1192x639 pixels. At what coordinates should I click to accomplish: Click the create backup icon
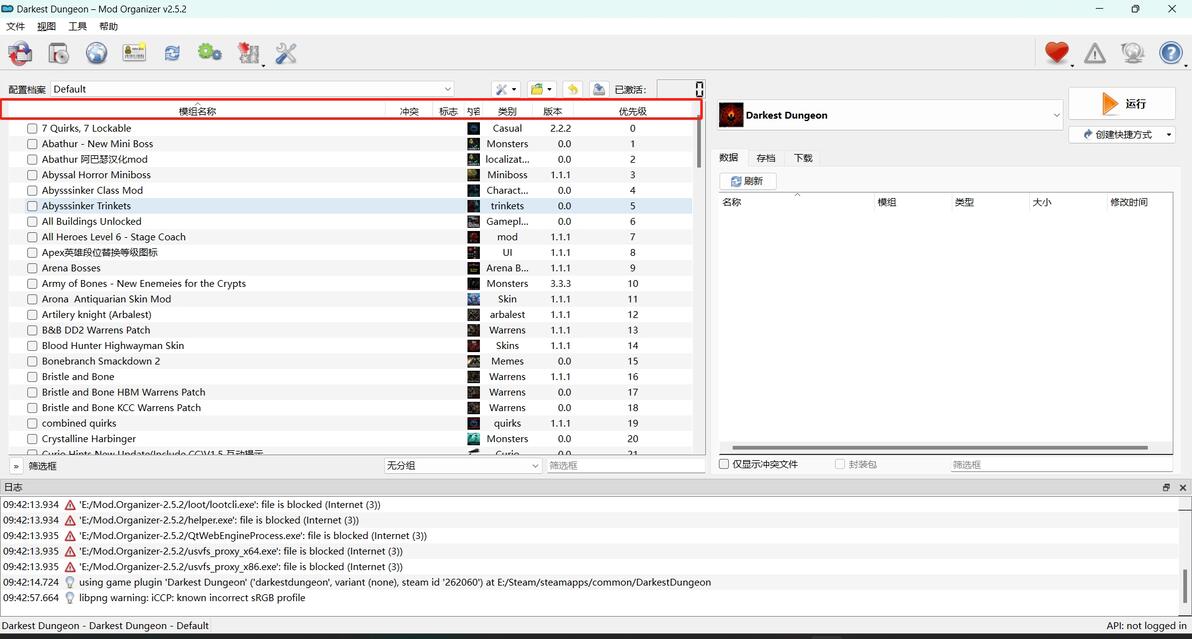point(598,89)
